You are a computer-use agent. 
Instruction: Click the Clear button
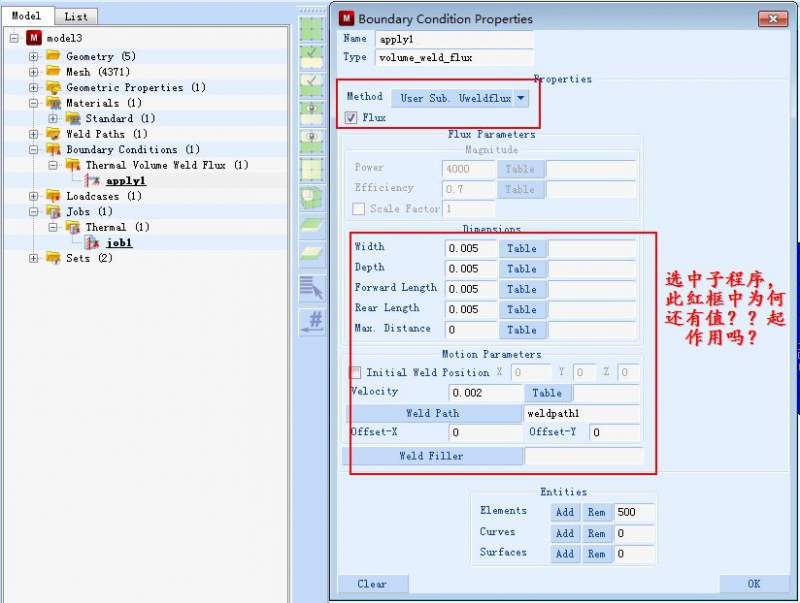point(372,584)
